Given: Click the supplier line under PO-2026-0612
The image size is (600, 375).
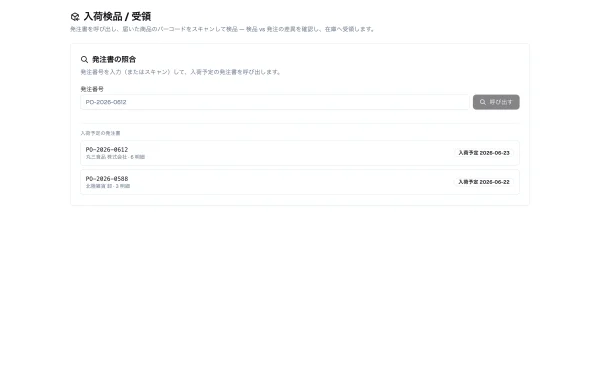Looking at the screenshot, I should tap(115, 157).
